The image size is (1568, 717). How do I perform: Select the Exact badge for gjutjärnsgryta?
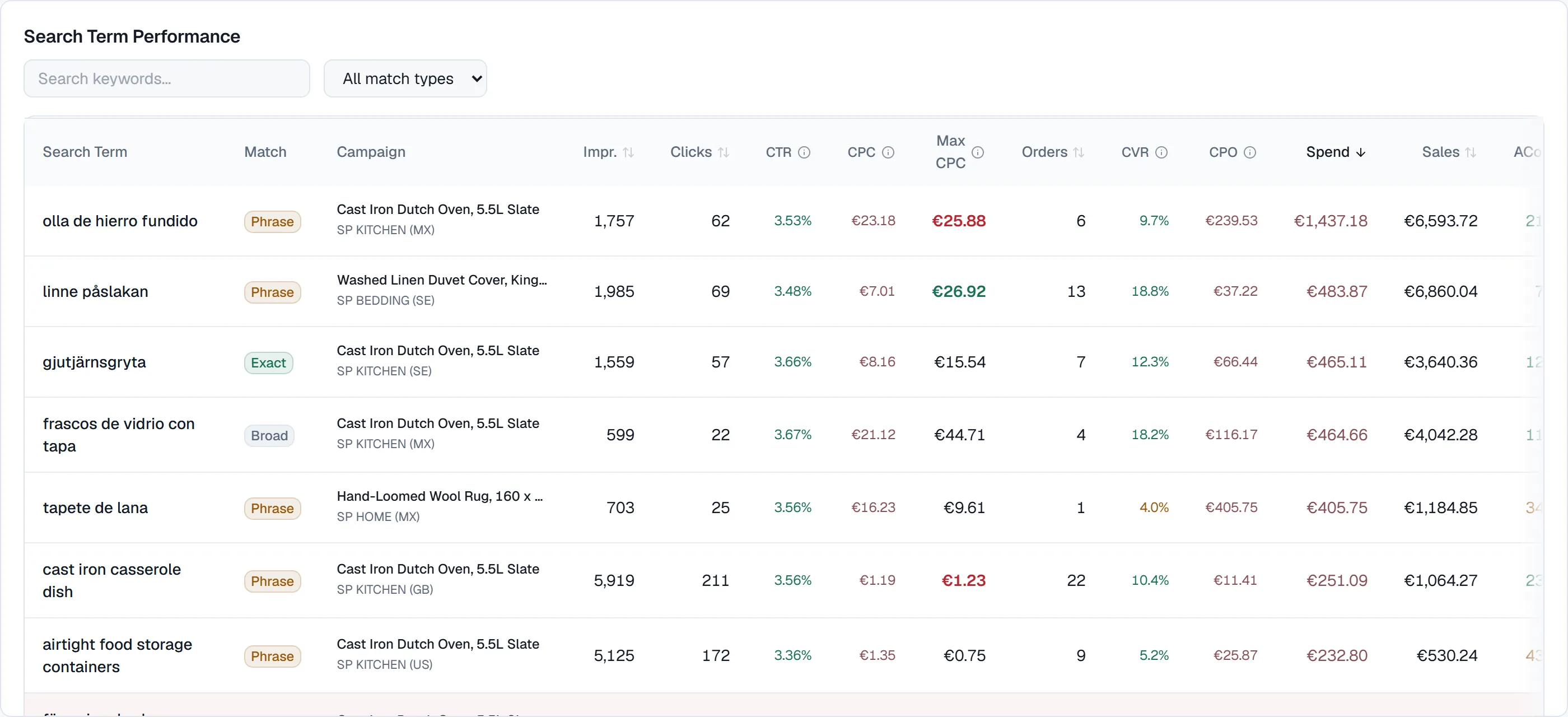point(268,363)
